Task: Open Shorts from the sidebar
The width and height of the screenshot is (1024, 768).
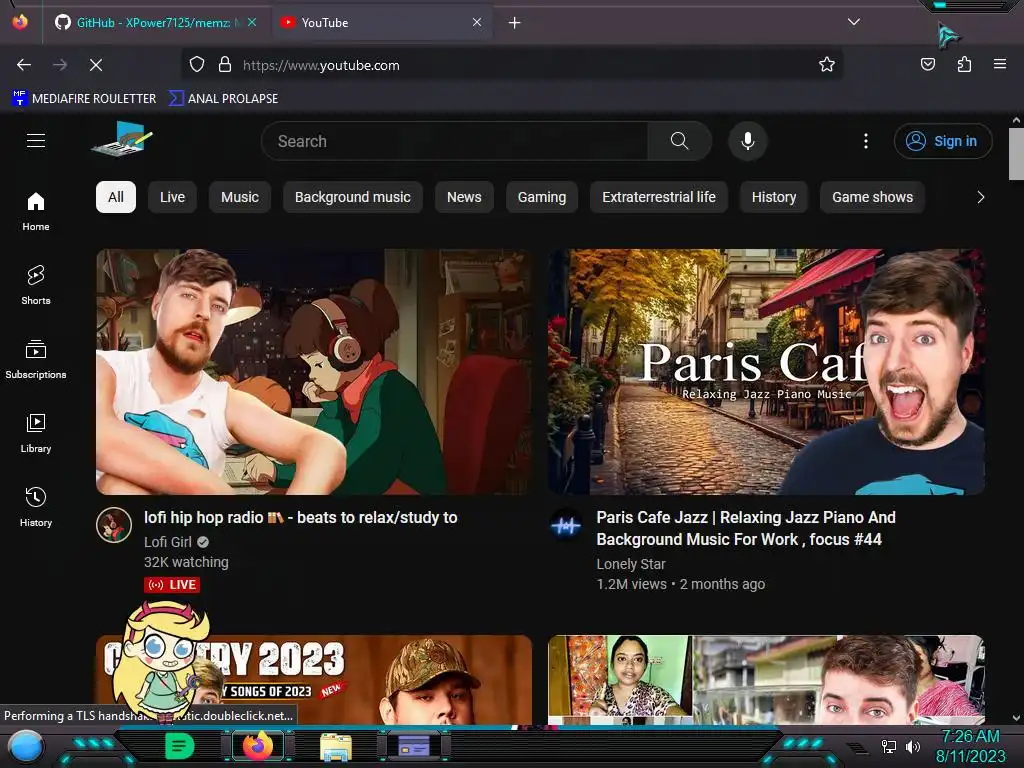Action: pyautogui.click(x=36, y=285)
